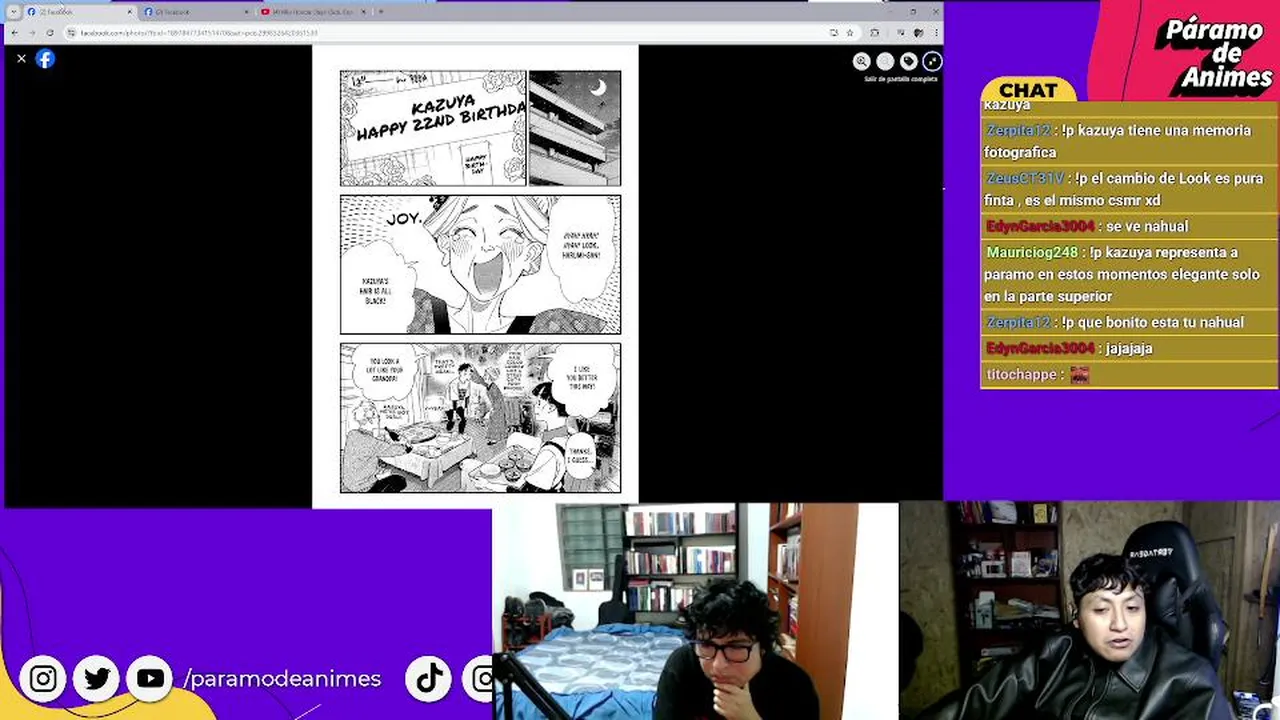1280x720 pixels.
Task: Click the username titochappe in chat
Action: point(1021,374)
